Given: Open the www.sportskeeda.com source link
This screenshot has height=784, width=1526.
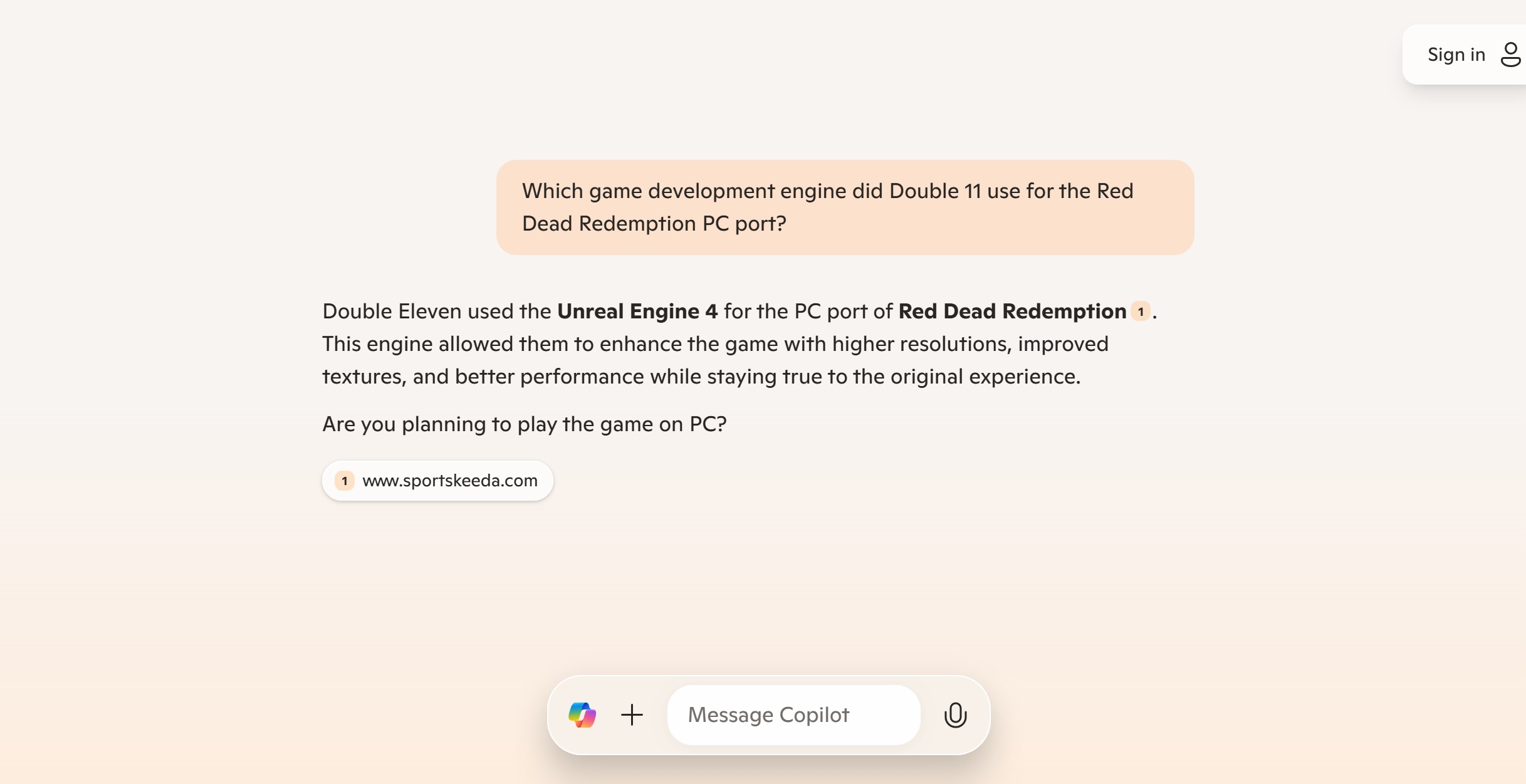Looking at the screenshot, I should pyautogui.click(x=449, y=481).
